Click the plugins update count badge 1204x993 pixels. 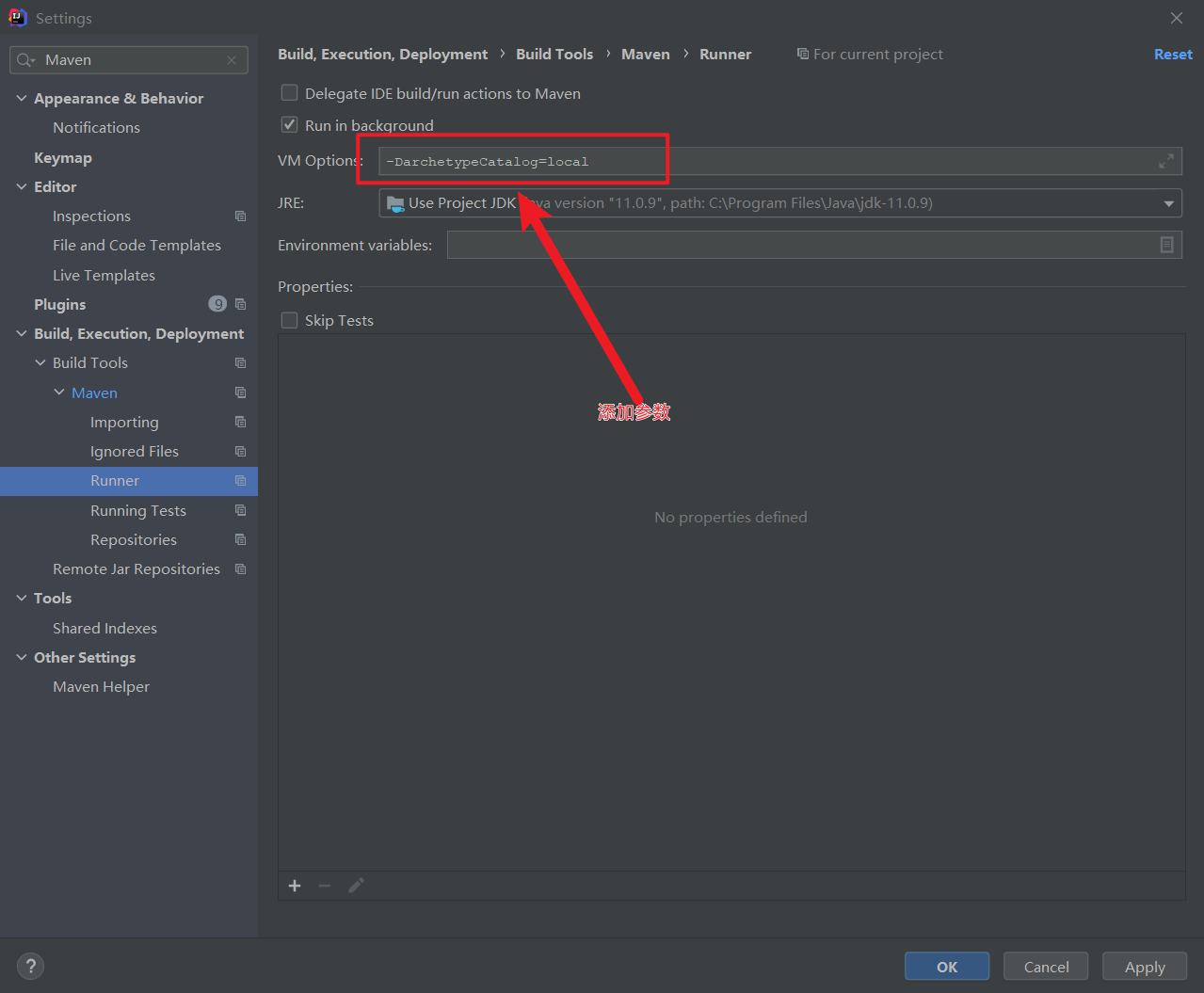tap(217, 304)
